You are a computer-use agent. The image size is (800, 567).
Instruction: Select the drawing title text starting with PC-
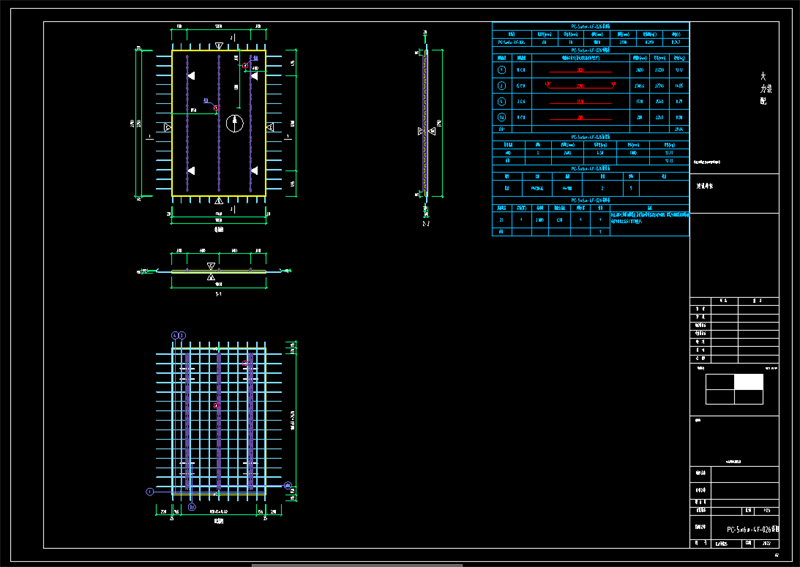753,530
